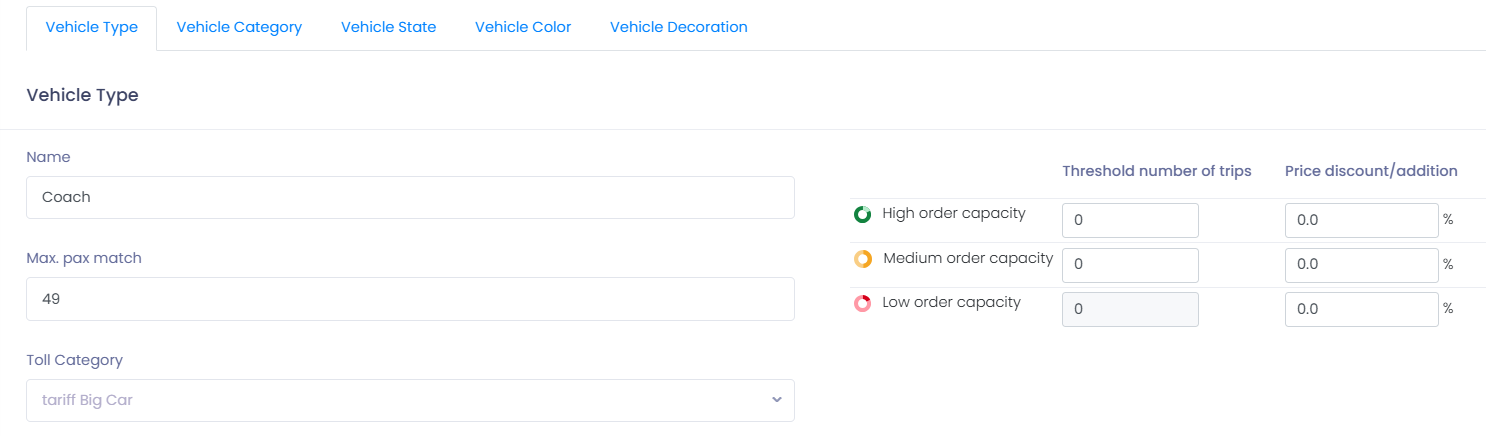Go to the Vehicle Color tab
This screenshot has height=436, width=1486.
(x=523, y=27)
